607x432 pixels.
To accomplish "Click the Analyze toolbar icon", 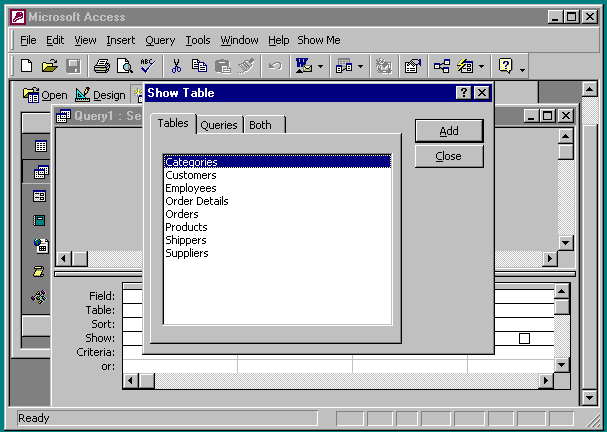I will 344,67.
